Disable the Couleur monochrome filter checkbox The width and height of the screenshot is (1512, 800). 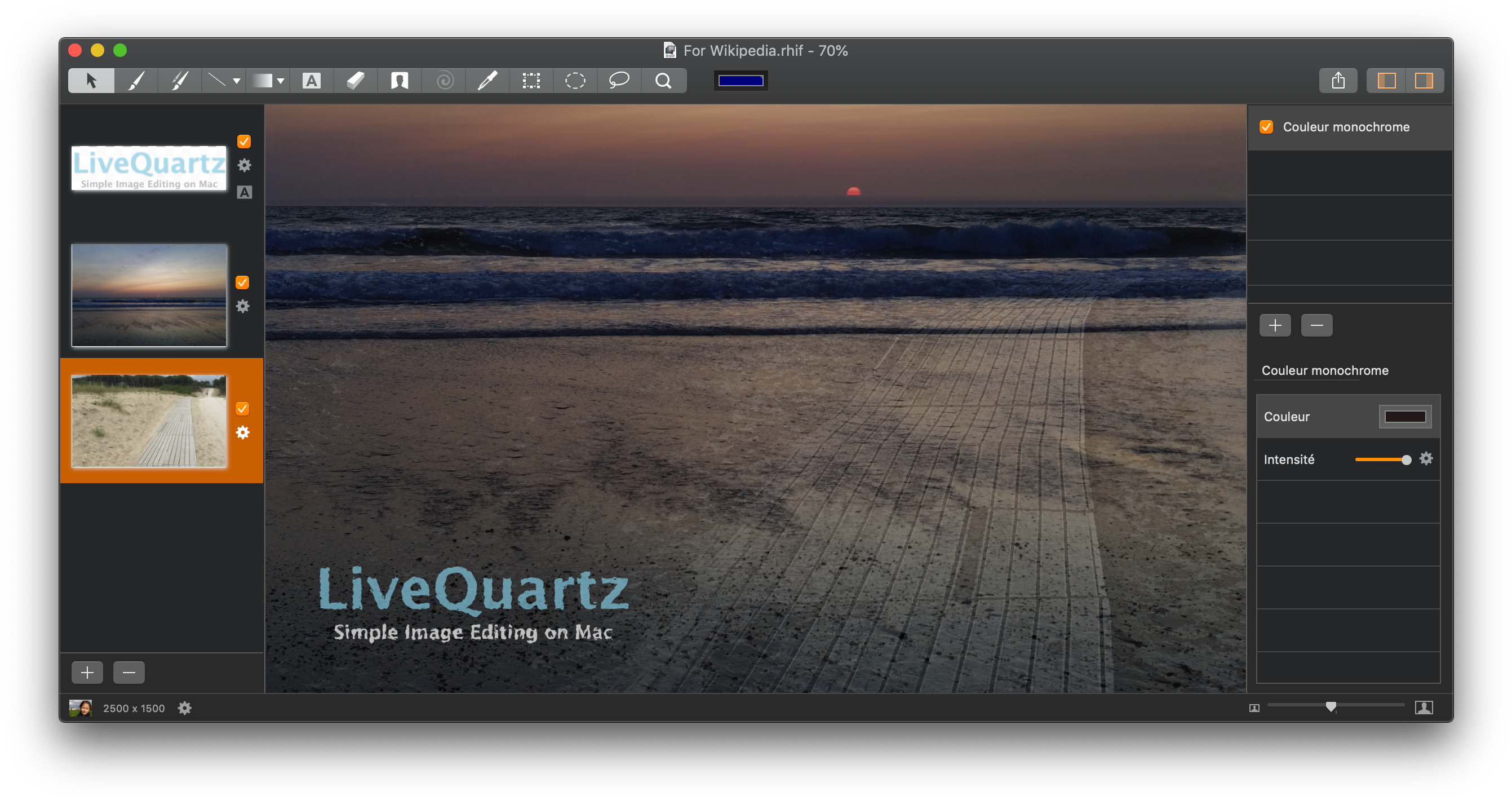click(1267, 127)
